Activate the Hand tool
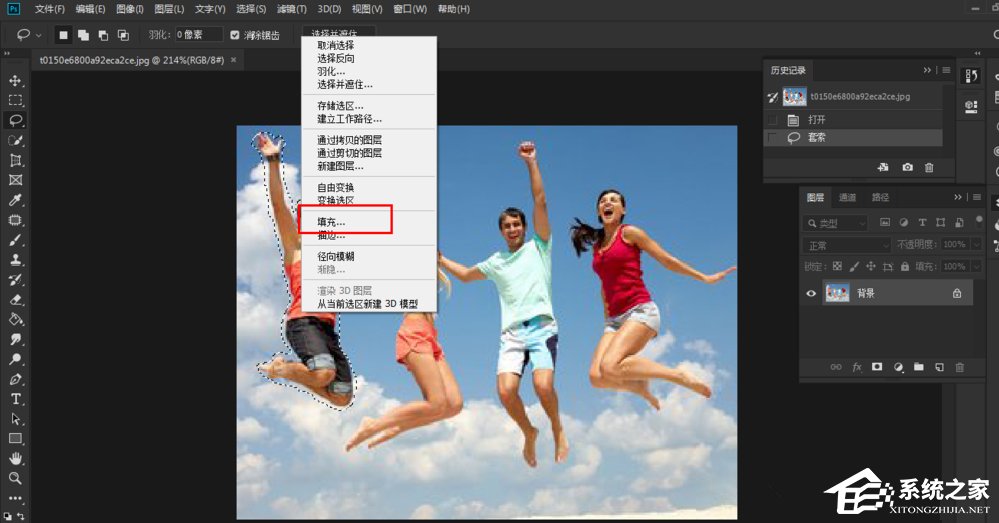This screenshot has height=523, width=999. pos(15,458)
